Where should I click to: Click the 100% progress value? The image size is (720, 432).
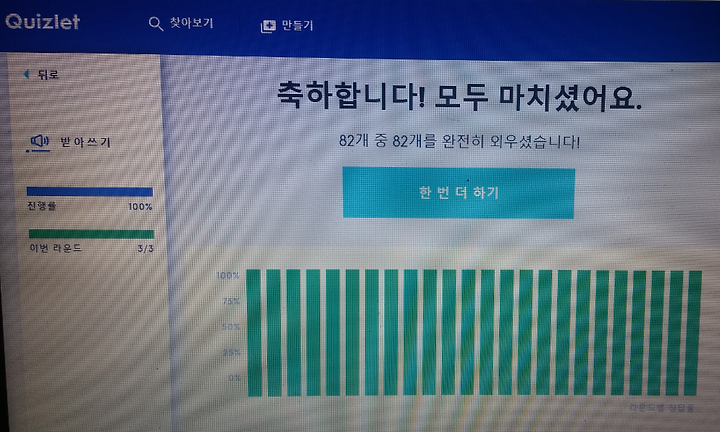140,207
